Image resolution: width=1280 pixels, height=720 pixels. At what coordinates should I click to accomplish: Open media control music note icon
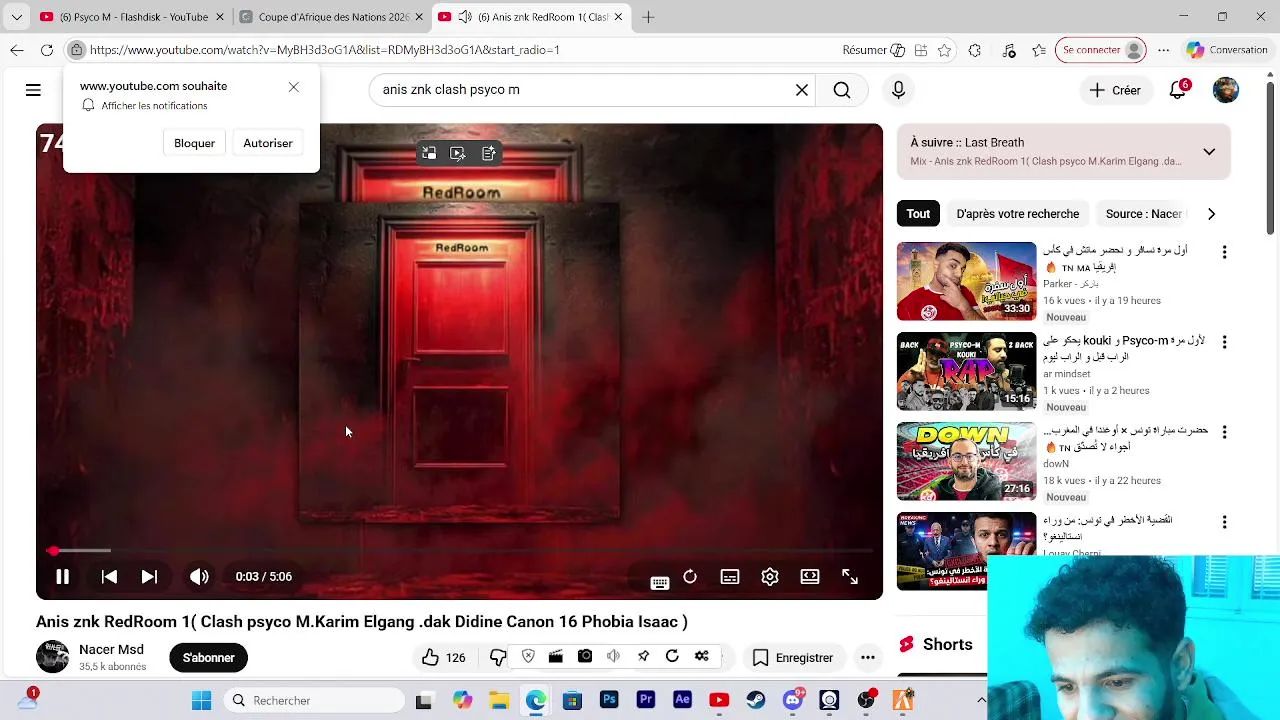1009,50
